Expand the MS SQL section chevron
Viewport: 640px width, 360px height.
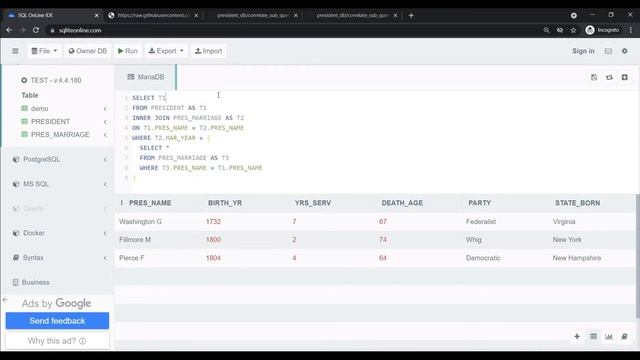point(105,184)
